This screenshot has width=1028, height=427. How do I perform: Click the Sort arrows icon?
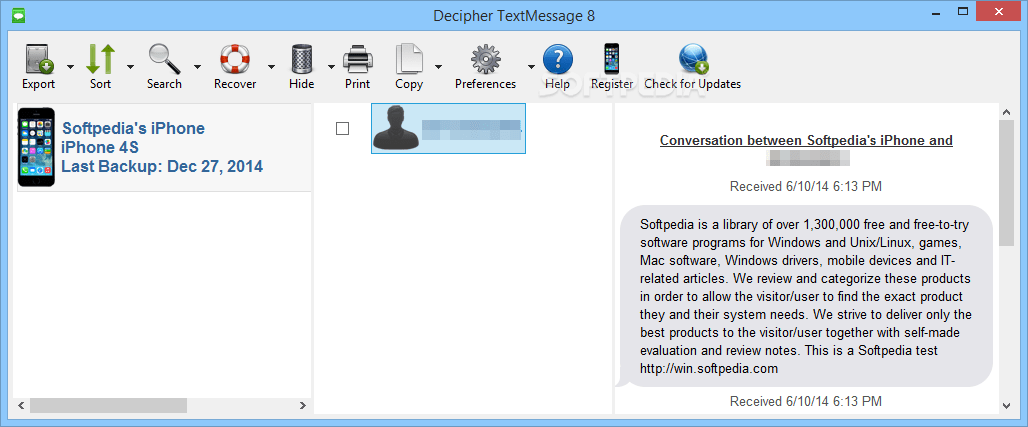point(101,59)
